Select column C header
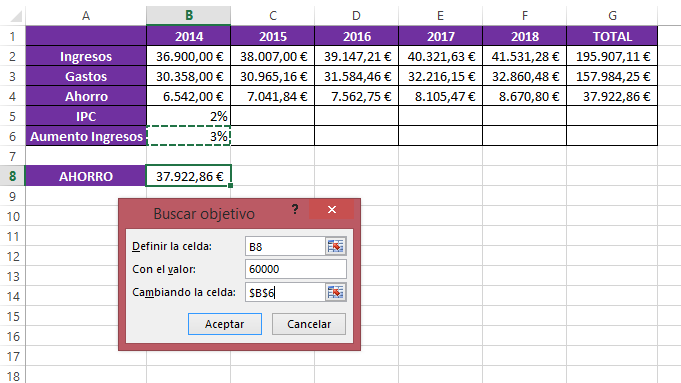 [273, 16]
